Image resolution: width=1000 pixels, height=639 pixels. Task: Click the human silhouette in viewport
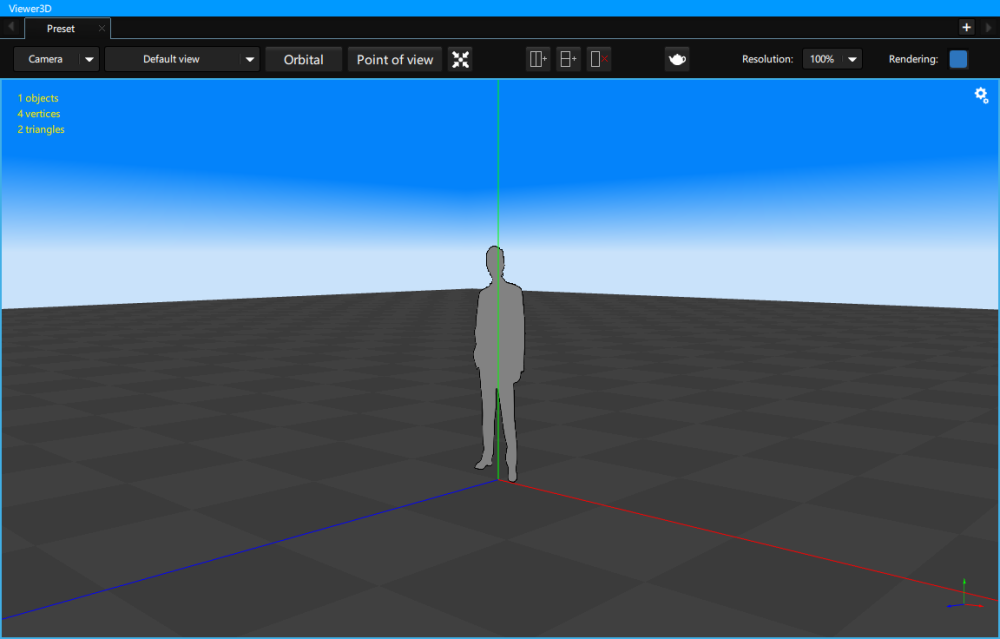pyautogui.click(x=499, y=340)
